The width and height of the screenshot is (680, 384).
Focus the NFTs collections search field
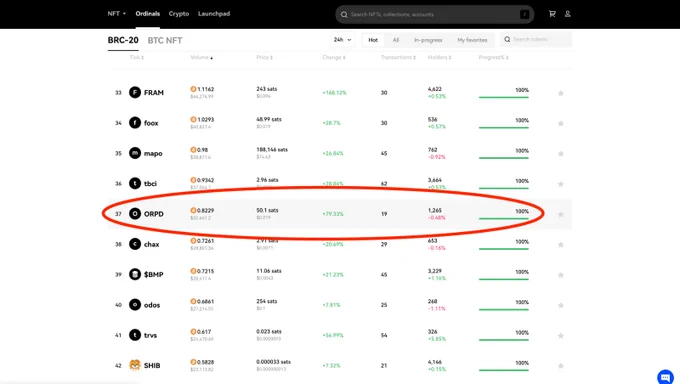tap(435, 14)
